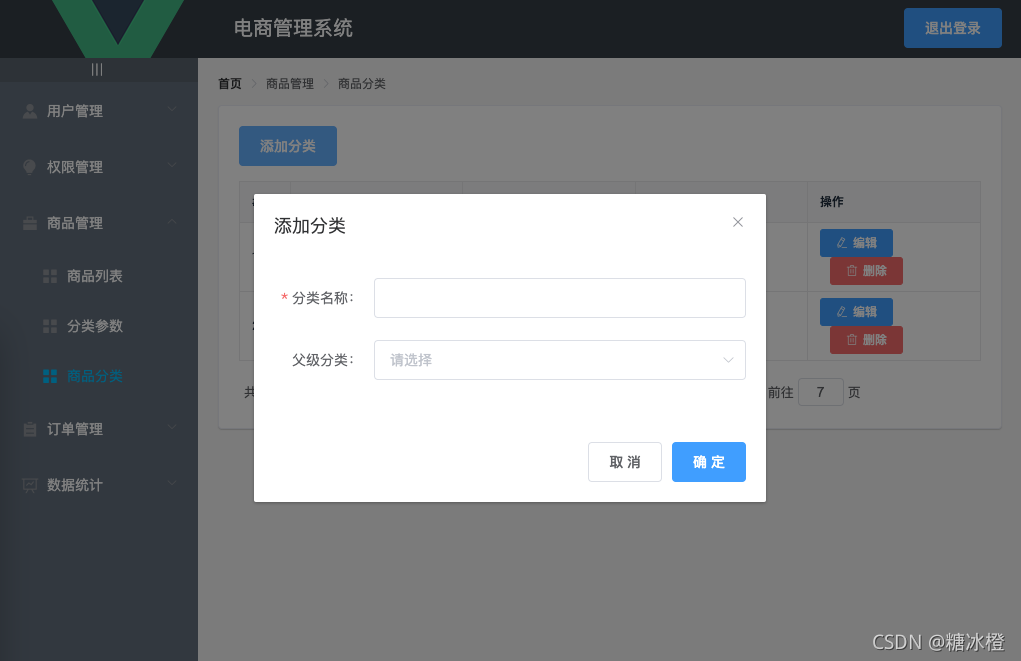Toggle the sidebar collapse bar icon

(x=97, y=70)
